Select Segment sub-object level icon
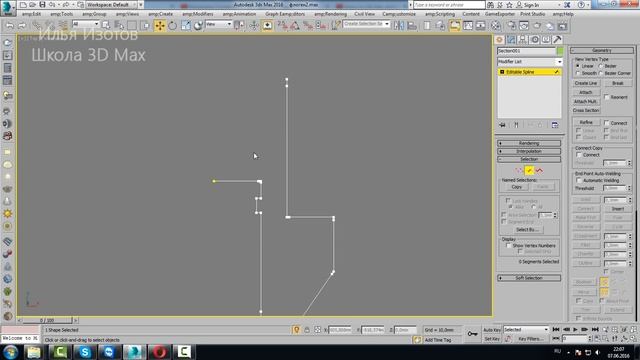Viewport: 640px width, 360px height. pos(529,170)
